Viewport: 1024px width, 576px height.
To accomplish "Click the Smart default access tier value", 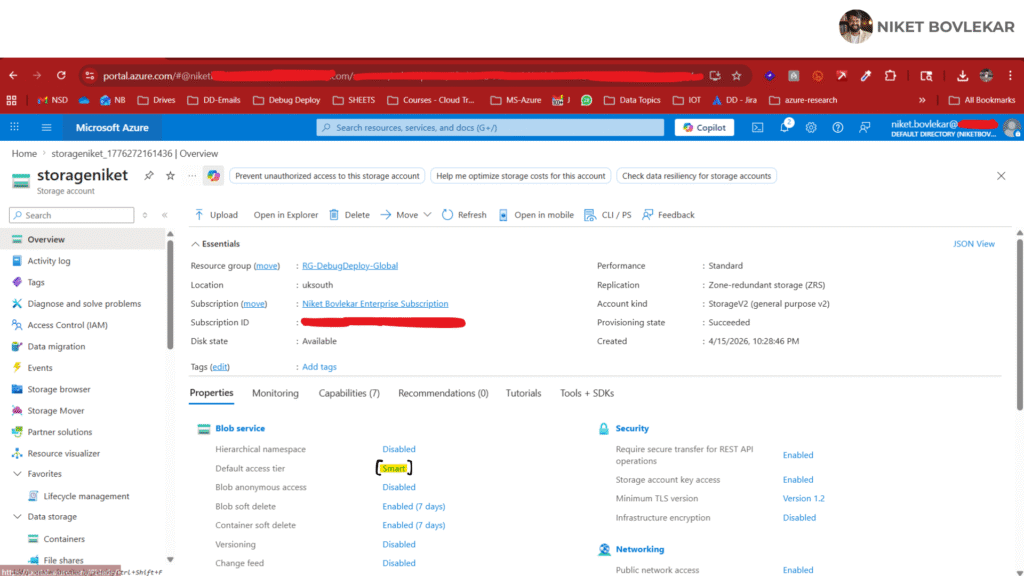I will 394,468.
